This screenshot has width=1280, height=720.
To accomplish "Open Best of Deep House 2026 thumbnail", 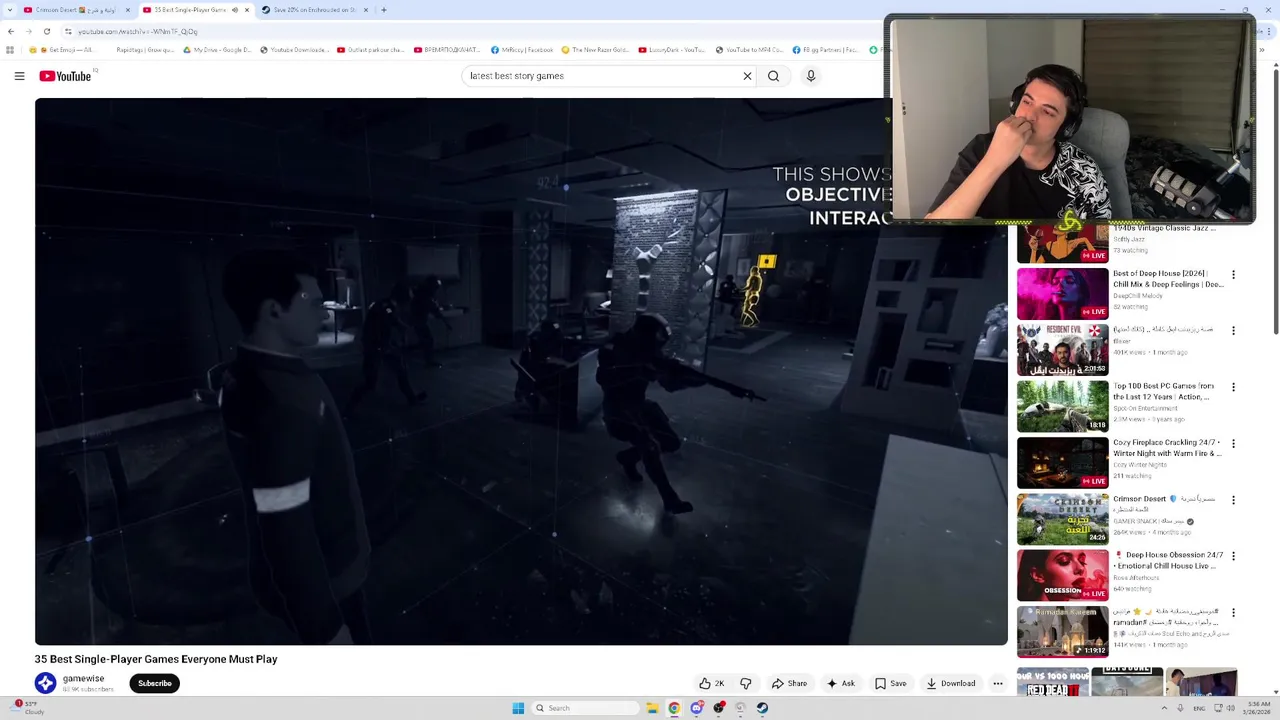I will (1063, 293).
